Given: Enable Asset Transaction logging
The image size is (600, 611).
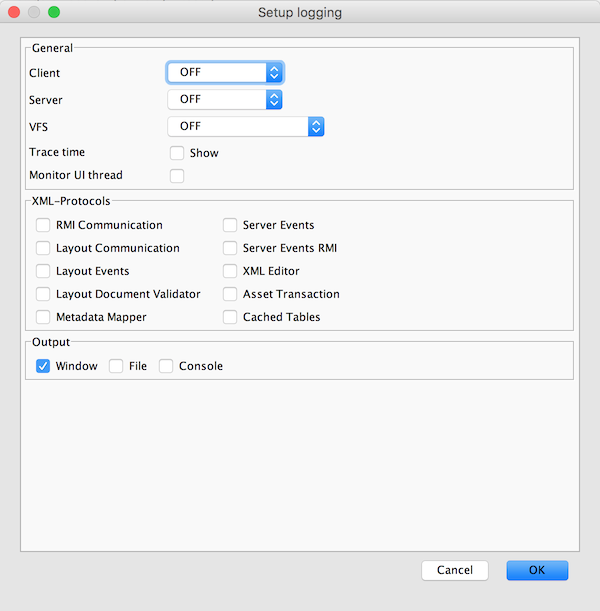Looking at the screenshot, I should [x=230, y=294].
